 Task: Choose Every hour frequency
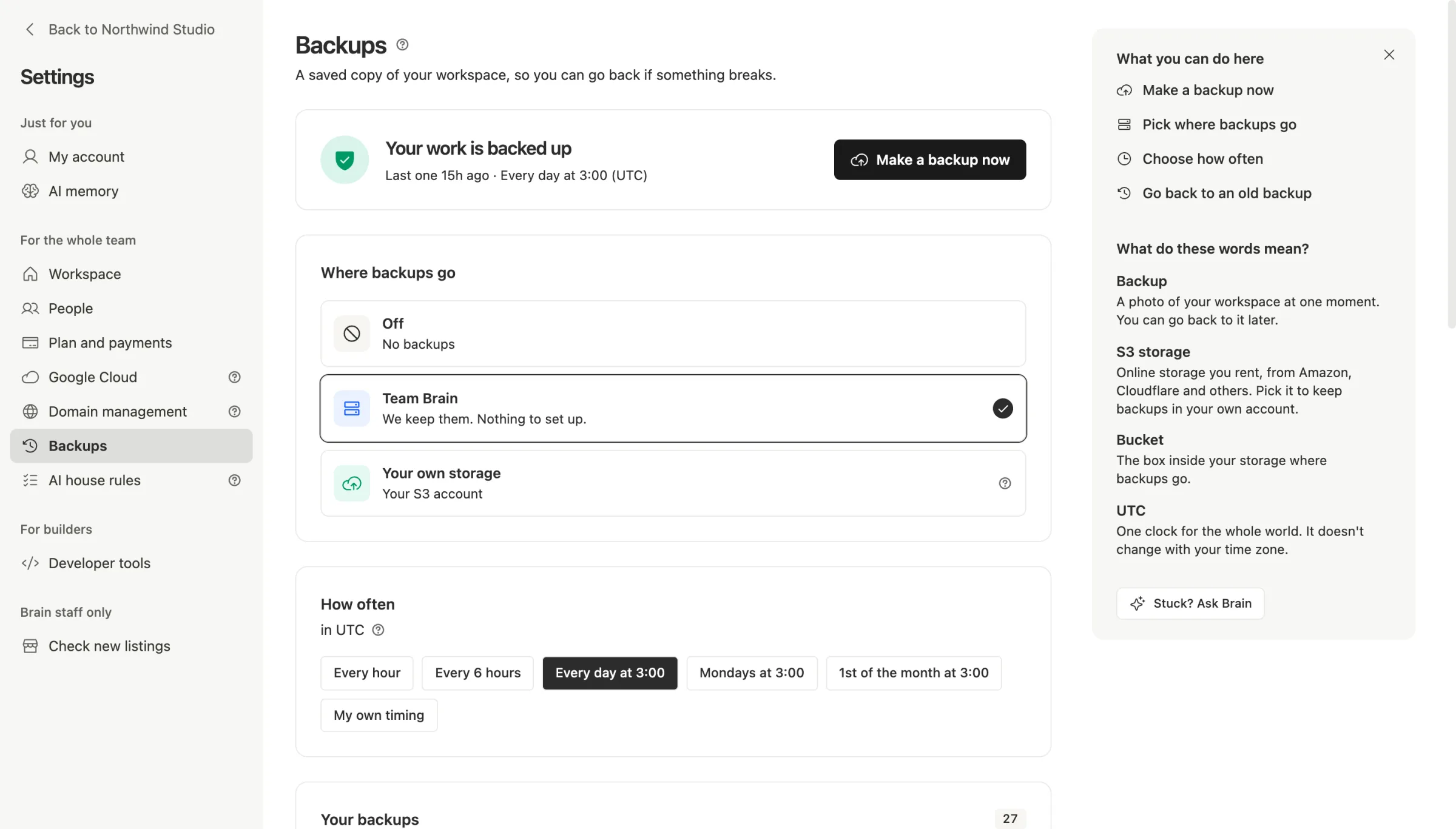click(367, 673)
